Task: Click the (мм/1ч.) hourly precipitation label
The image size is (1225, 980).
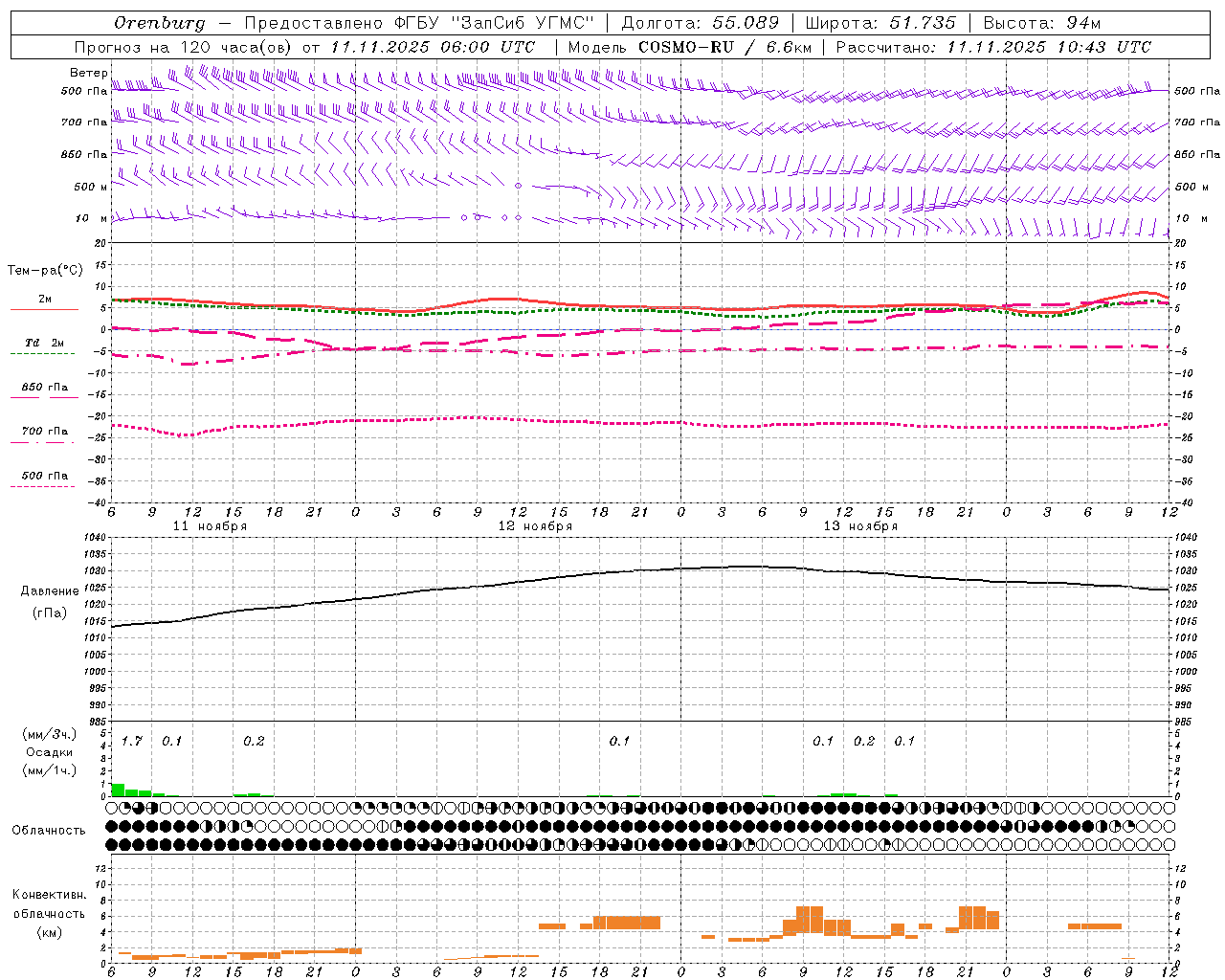Action: pyautogui.click(x=50, y=770)
